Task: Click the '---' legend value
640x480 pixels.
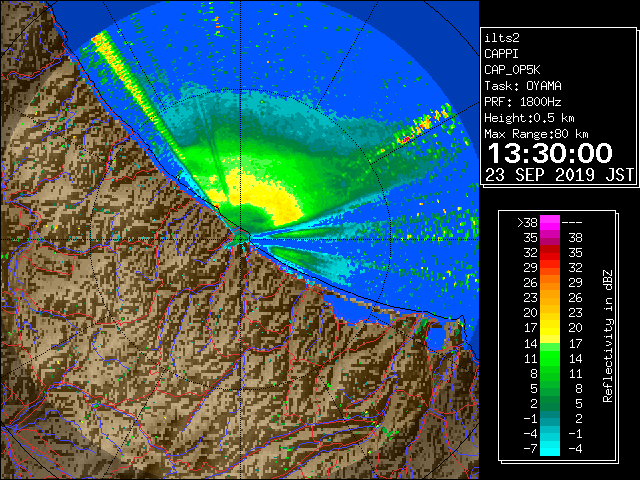Action: tap(572, 223)
